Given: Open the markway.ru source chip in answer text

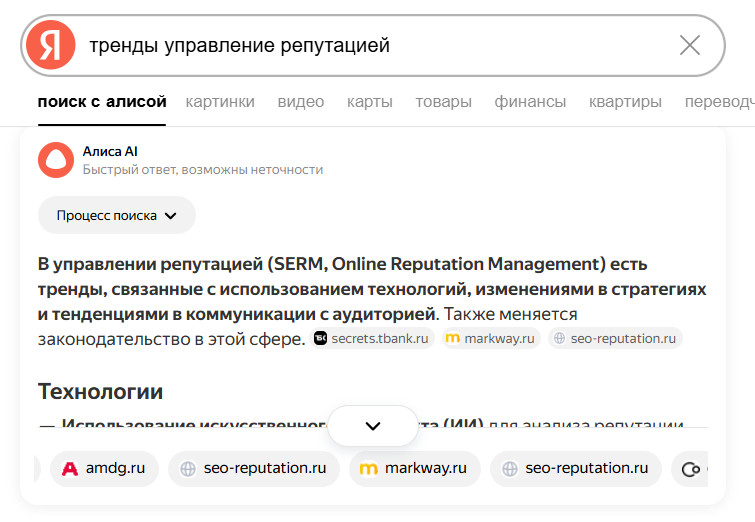Looking at the screenshot, I should (491, 339).
